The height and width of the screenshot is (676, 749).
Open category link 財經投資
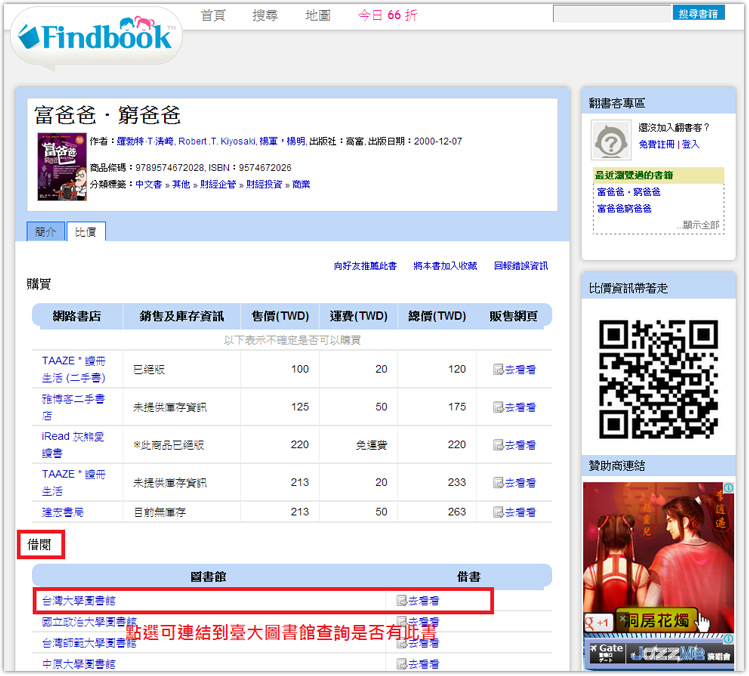point(264,184)
